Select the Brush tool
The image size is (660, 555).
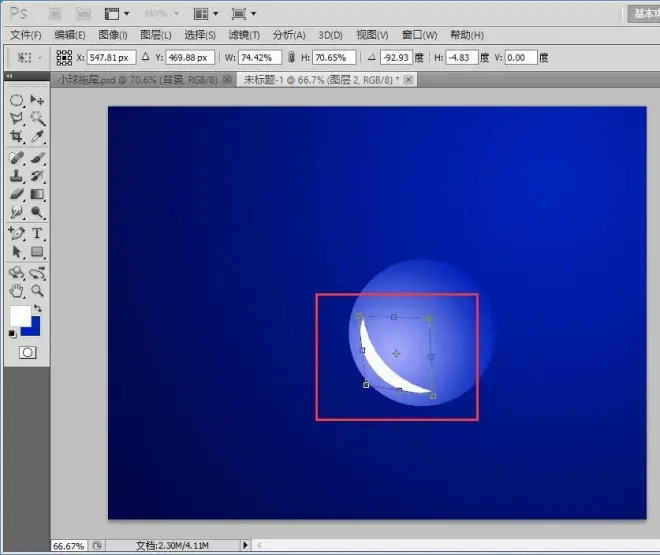click(37, 158)
